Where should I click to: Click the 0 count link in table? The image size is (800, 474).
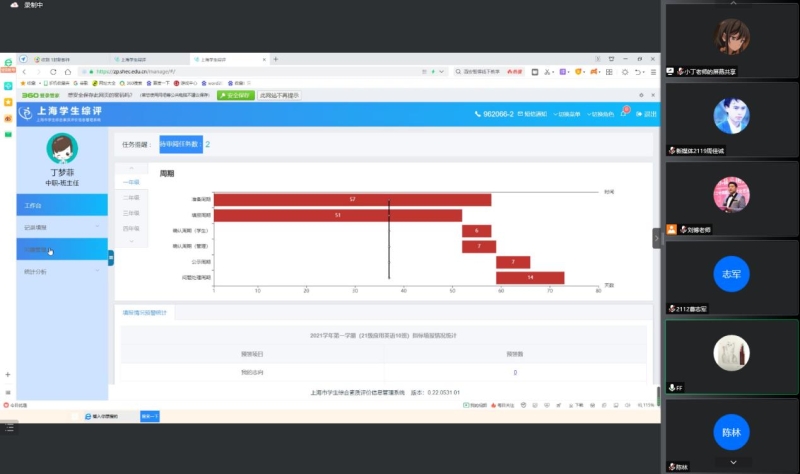[515, 372]
